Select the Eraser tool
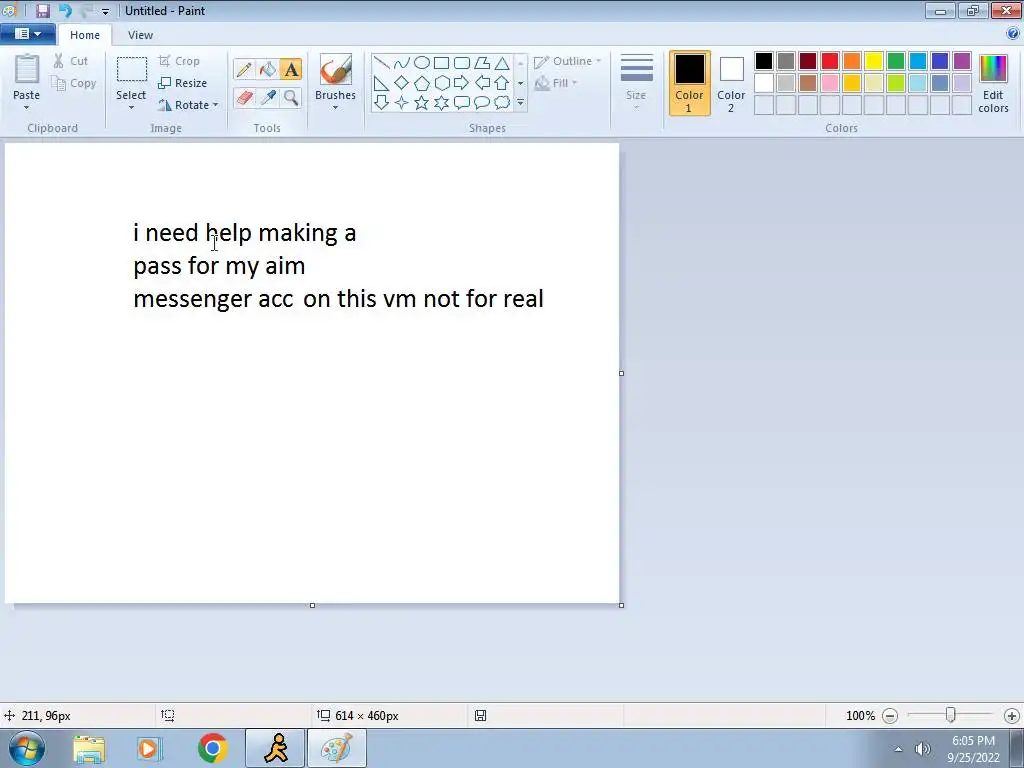The height and width of the screenshot is (768, 1024). (244, 97)
